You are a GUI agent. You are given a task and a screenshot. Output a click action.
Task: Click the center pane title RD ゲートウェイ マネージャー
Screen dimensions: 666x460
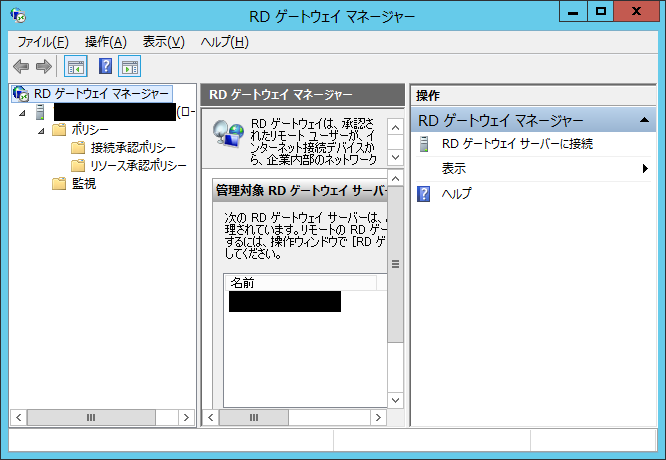click(x=281, y=94)
